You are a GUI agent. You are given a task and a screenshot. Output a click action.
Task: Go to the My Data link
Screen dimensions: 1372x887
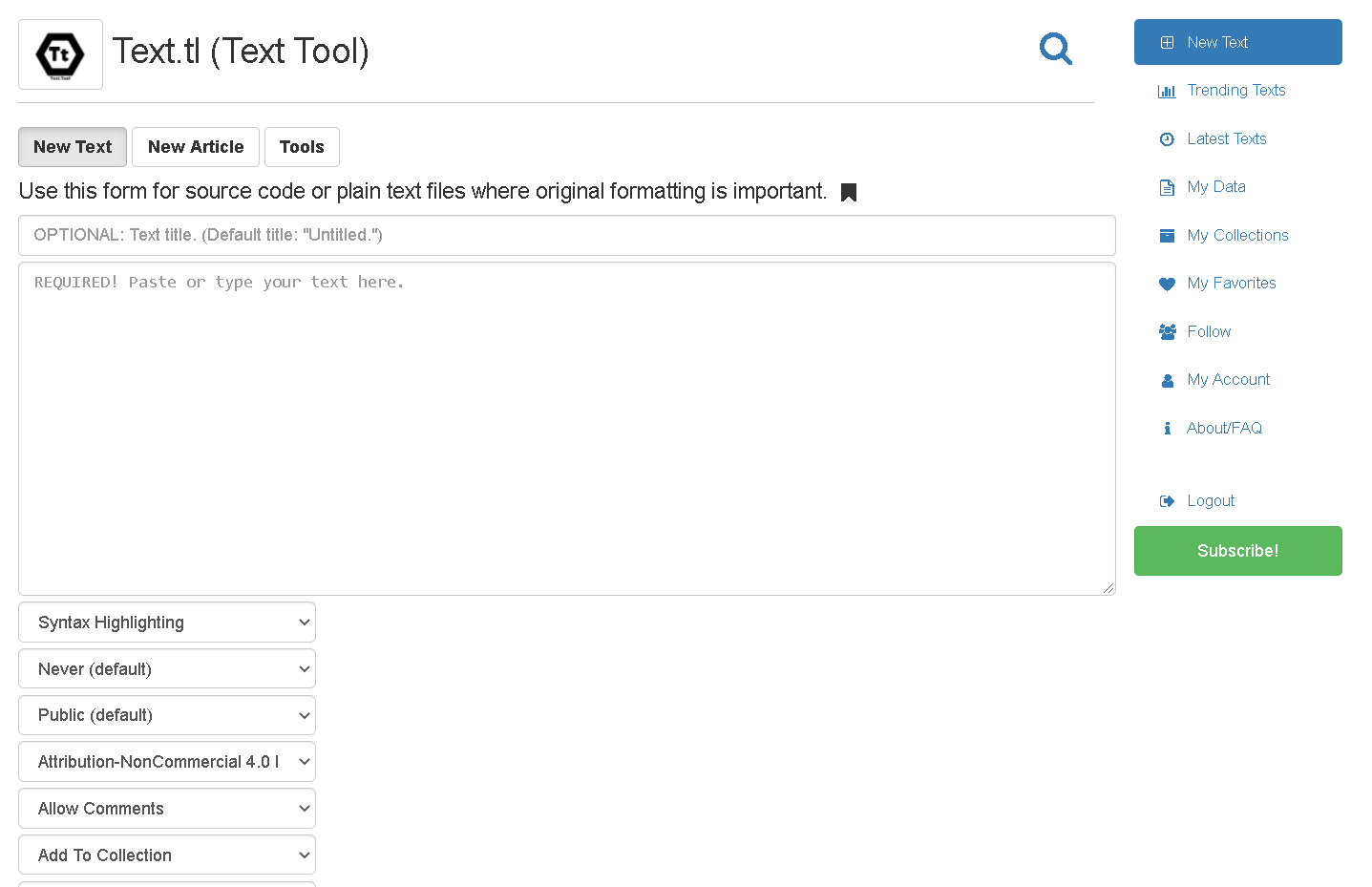1216,186
